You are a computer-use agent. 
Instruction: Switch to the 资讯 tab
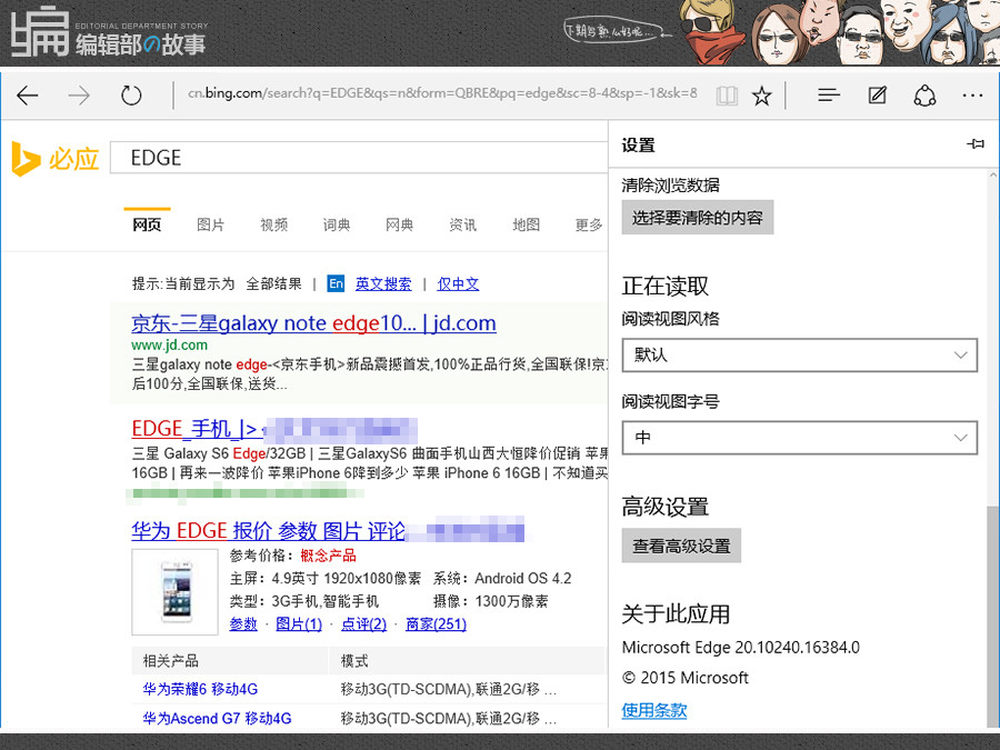click(462, 224)
